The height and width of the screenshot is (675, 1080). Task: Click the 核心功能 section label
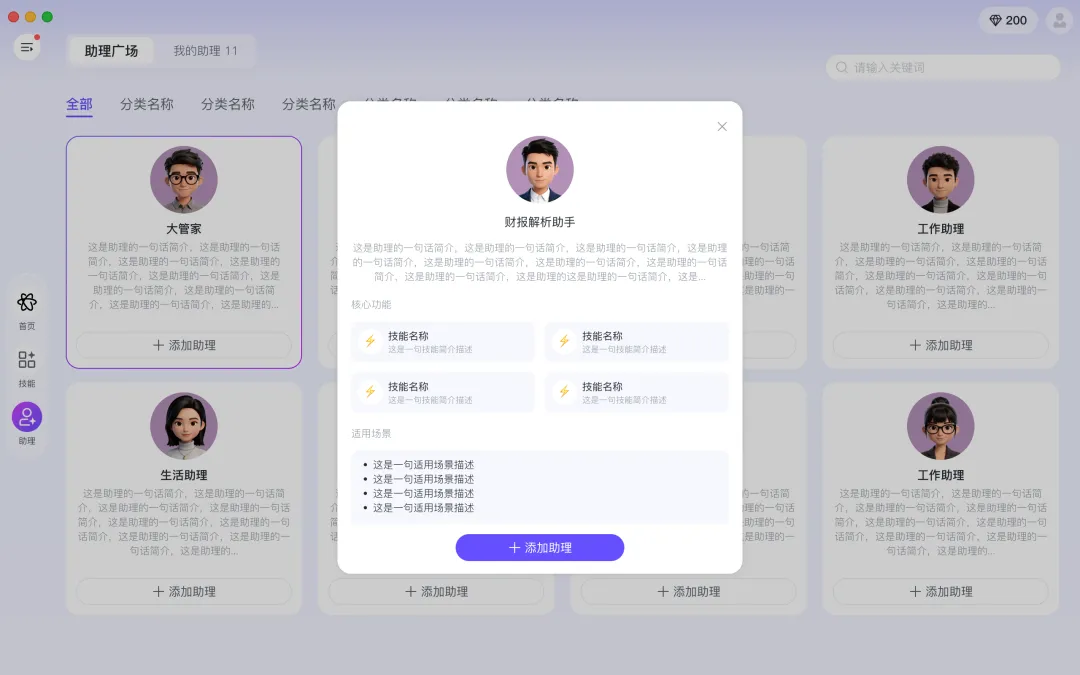pos(371,304)
